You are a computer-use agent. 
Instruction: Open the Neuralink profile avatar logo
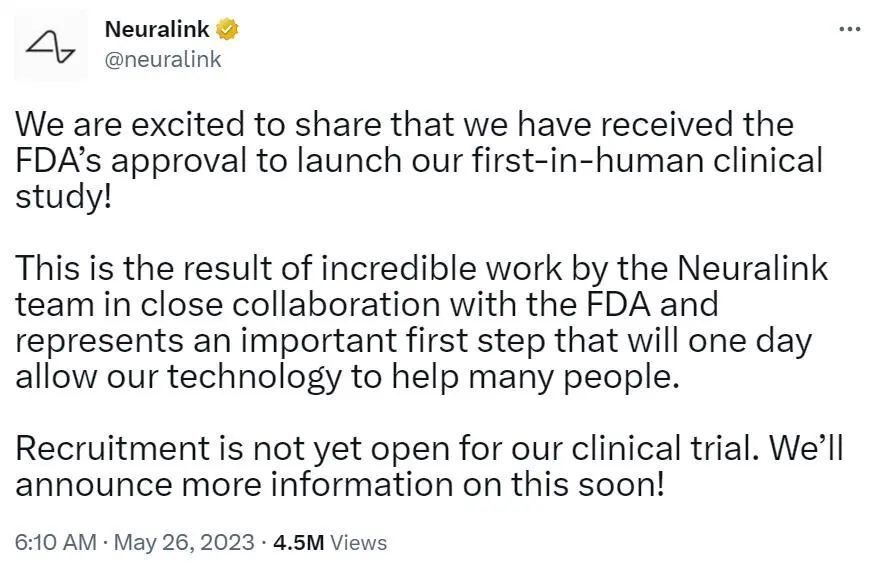[x=51, y=46]
